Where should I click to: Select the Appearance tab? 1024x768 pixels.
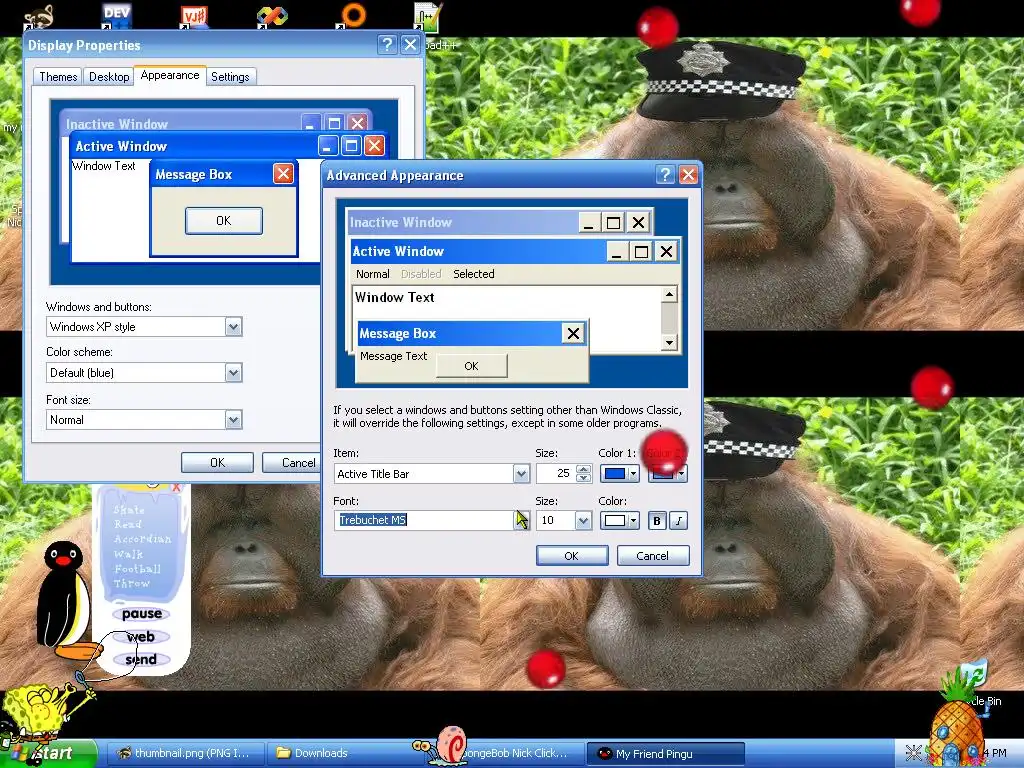point(170,75)
